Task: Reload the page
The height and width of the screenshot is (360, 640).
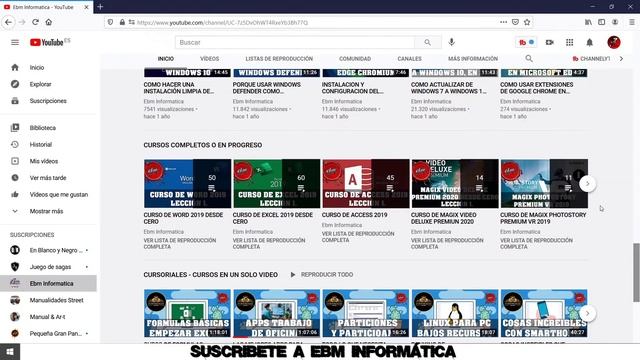Action: pyautogui.click(x=36, y=22)
